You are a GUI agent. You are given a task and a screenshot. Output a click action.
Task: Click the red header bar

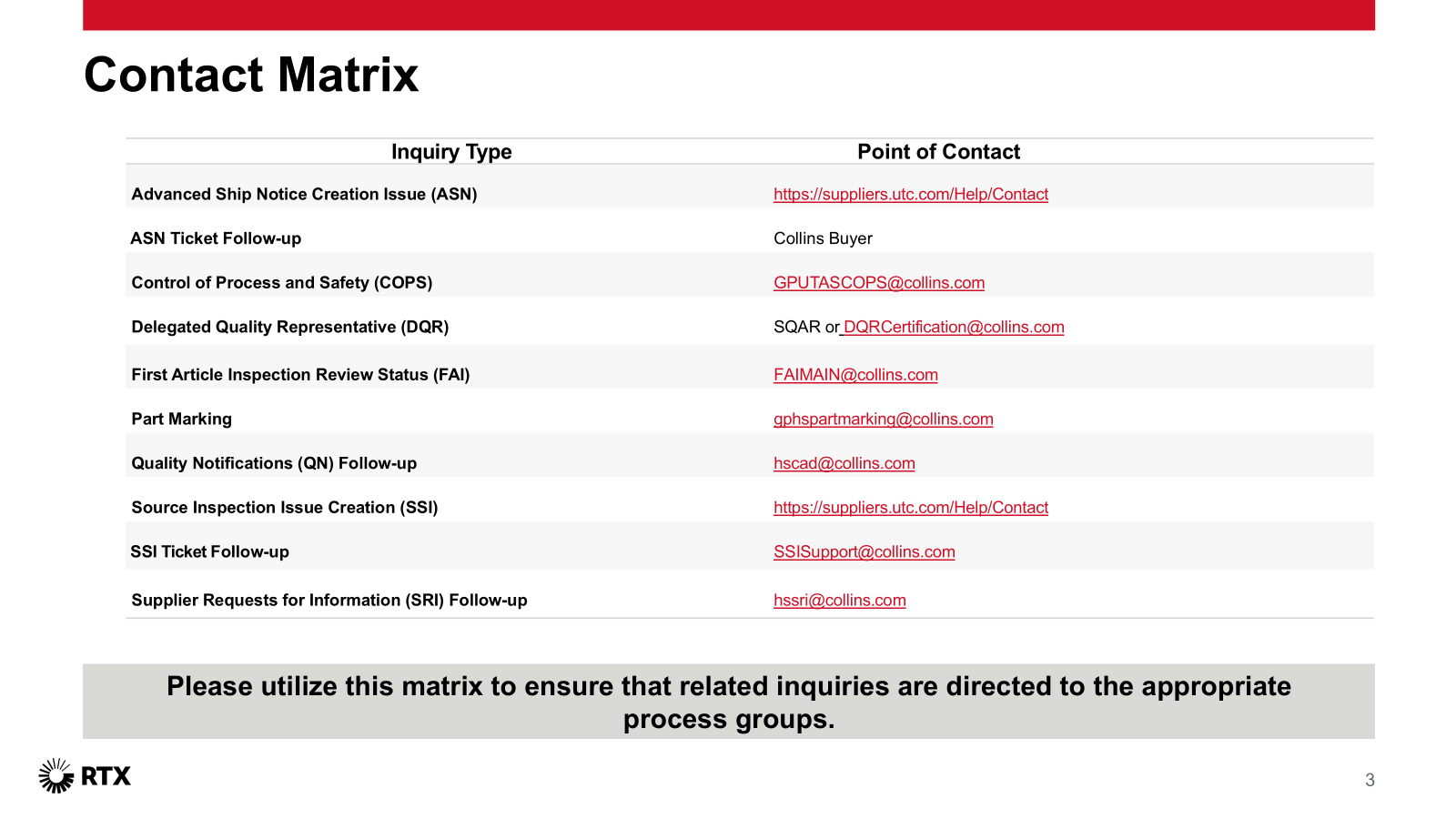pos(728,15)
